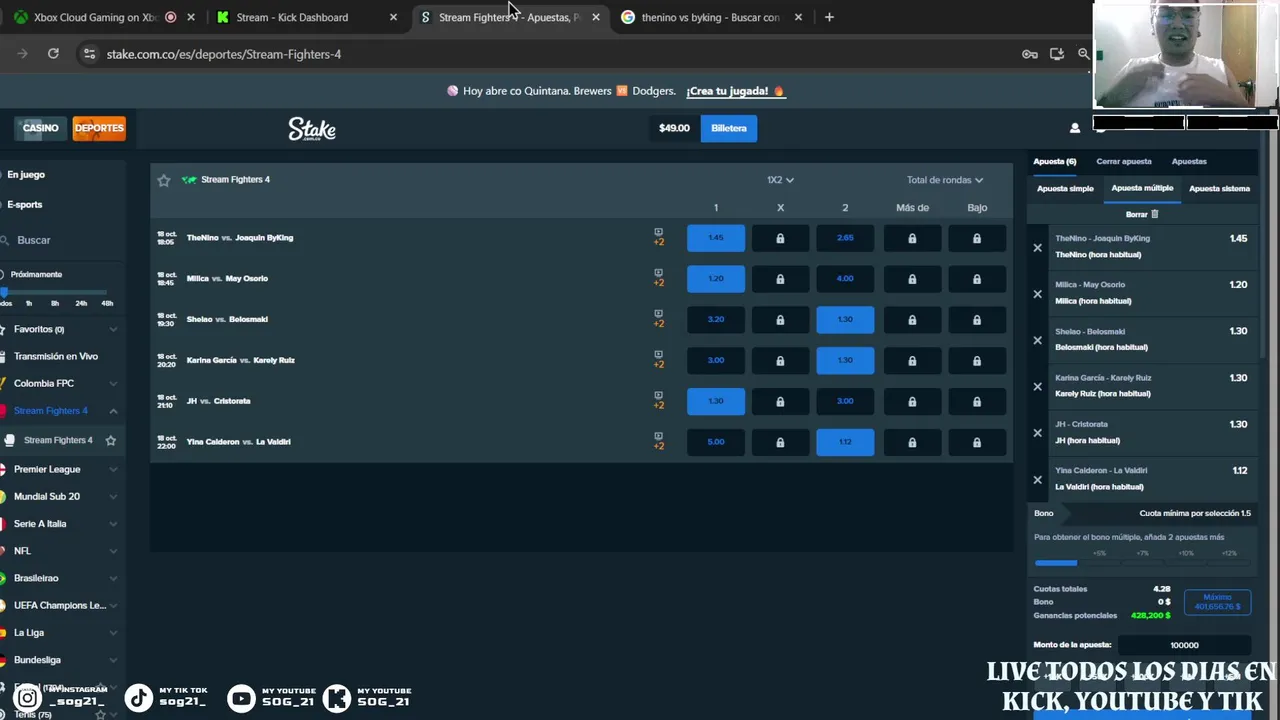This screenshot has width=1280, height=720.
Task: Reload the page with browser refresh
Action: tap(53, 54)
